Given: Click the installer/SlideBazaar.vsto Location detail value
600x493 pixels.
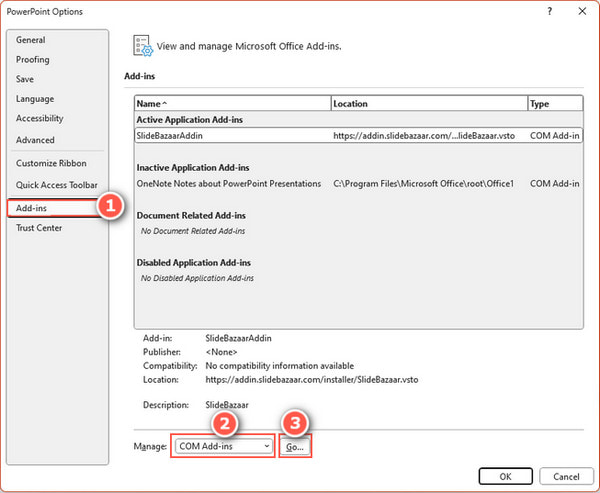Looking at the screenshot, I should click(312, 380).
